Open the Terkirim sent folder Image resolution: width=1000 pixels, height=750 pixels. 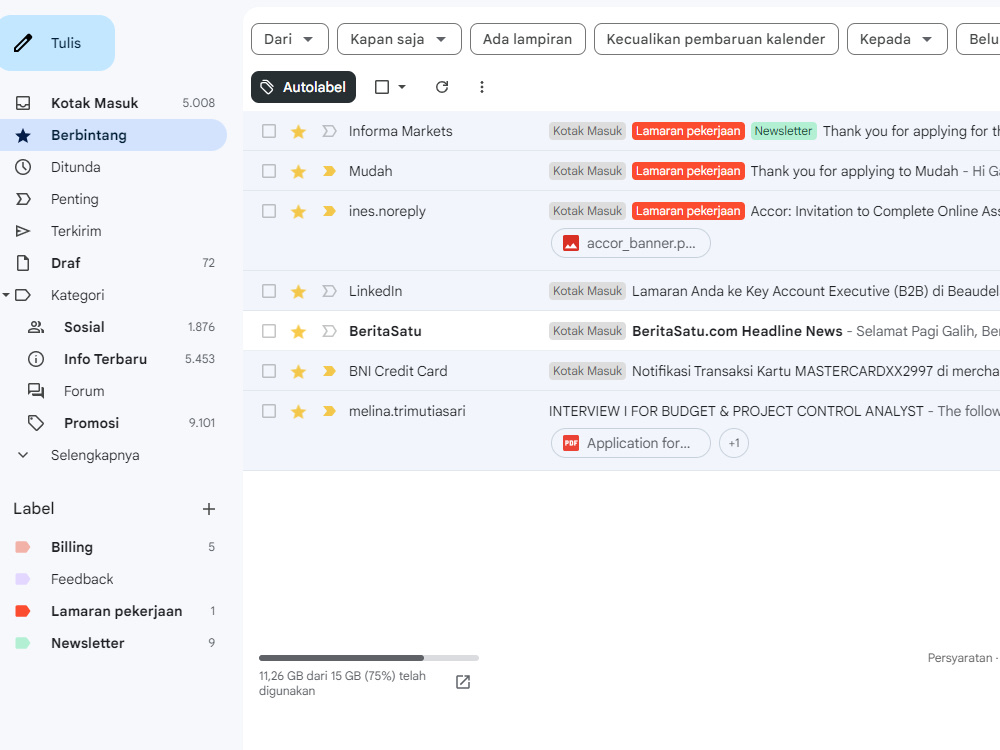pyautogui.click(x=114, y=231)
